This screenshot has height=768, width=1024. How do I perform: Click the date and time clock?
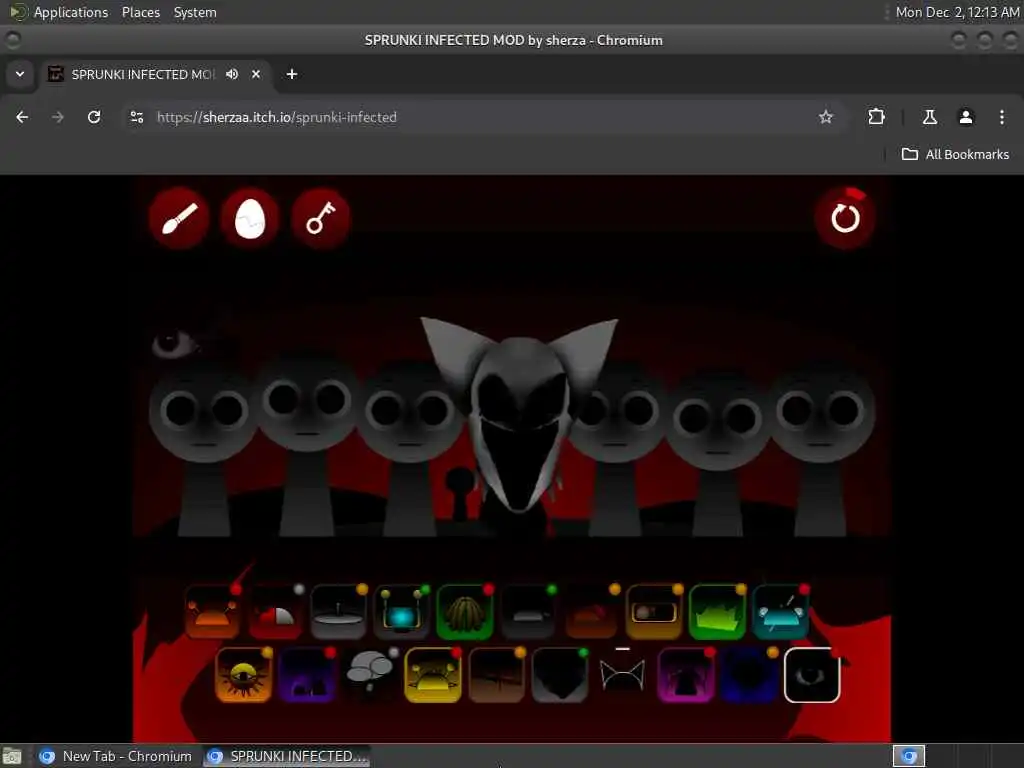(957, 12)
